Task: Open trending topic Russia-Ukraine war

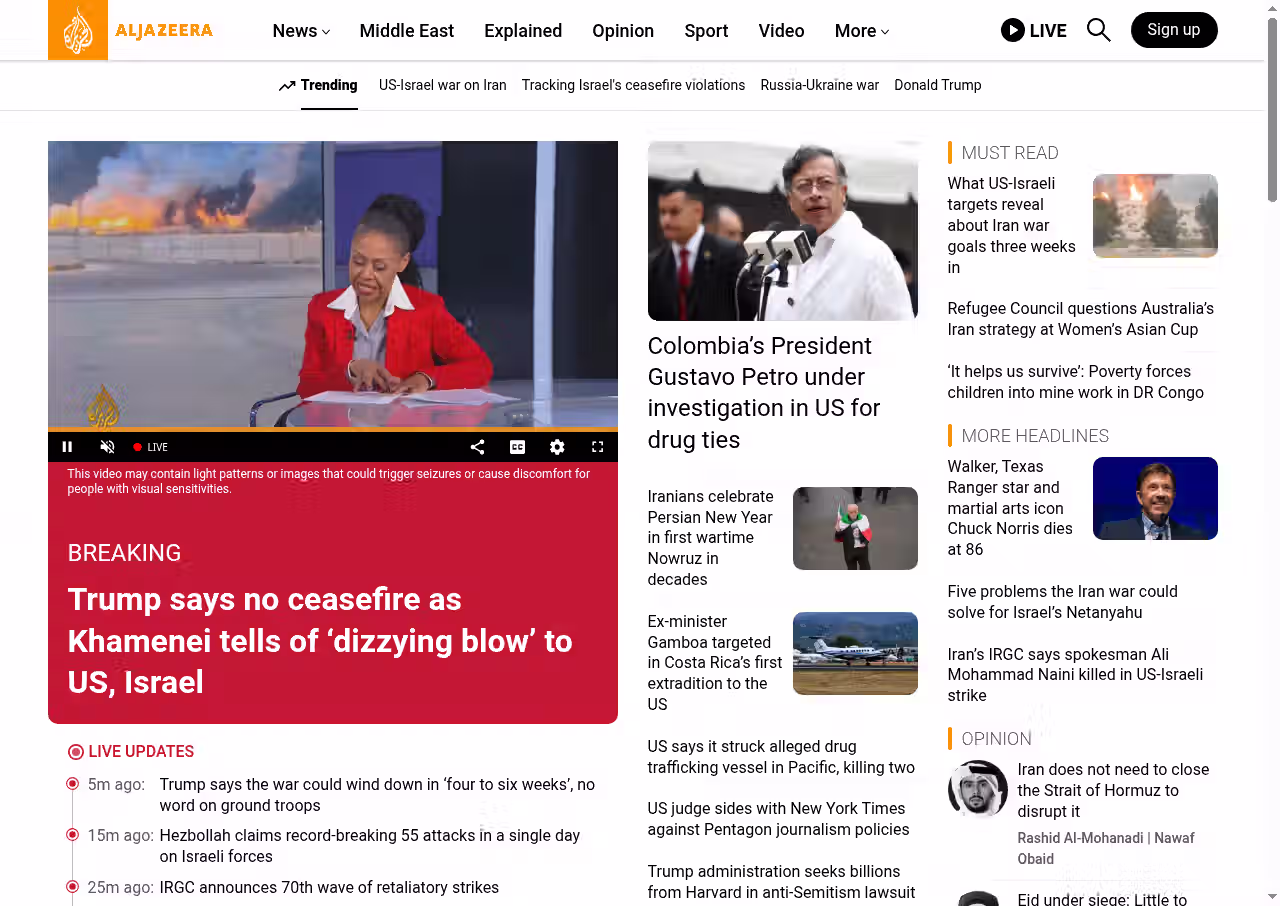Action: click(819, 85)
